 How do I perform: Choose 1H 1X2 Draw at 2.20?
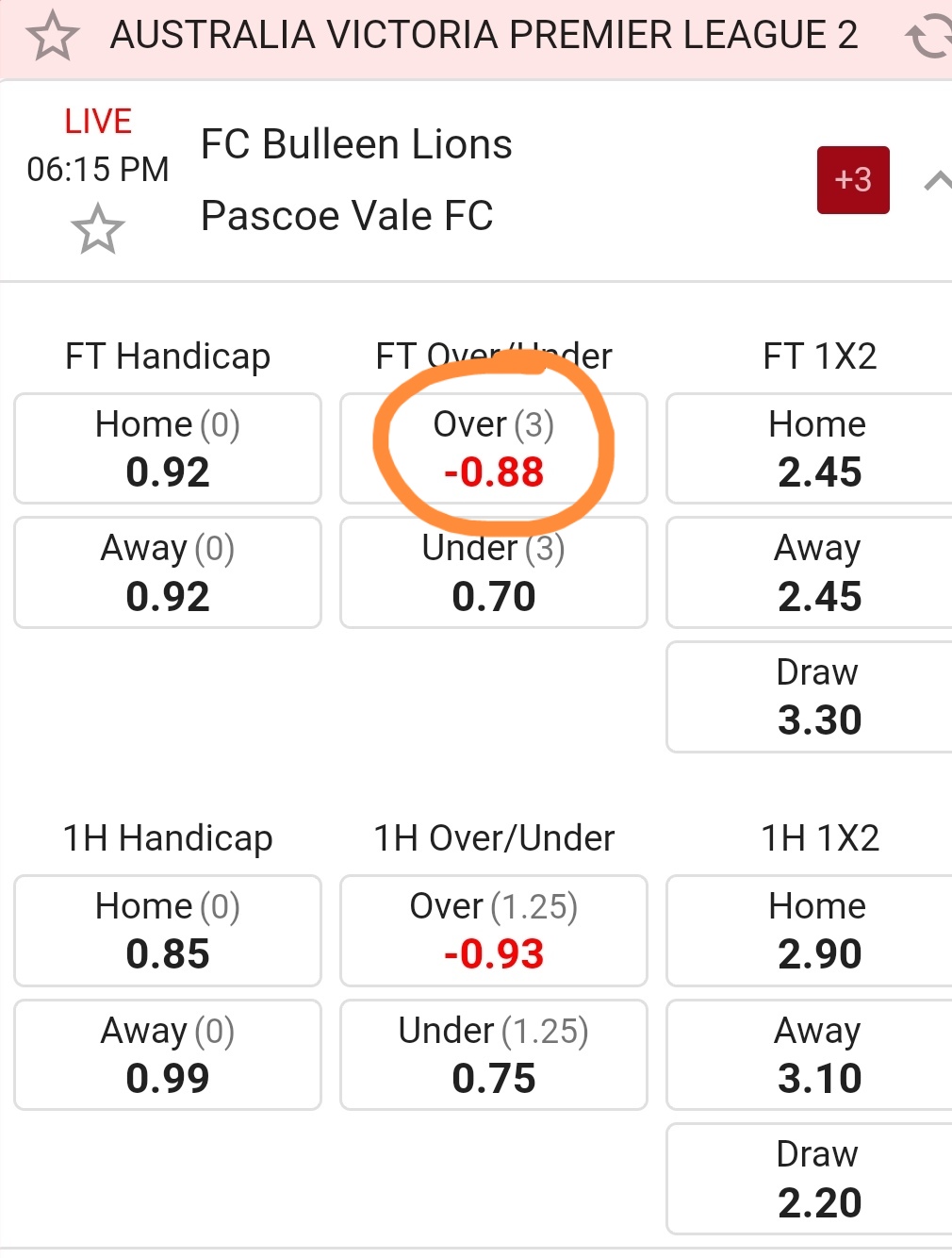(x=816, y=1179)
